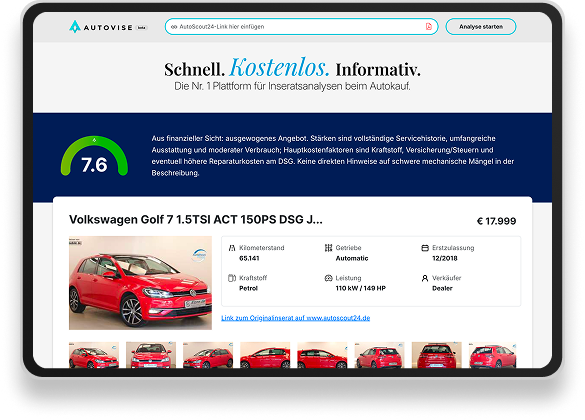Click the Erstzulassung label
585x420 pixels.
pos(453,248)
